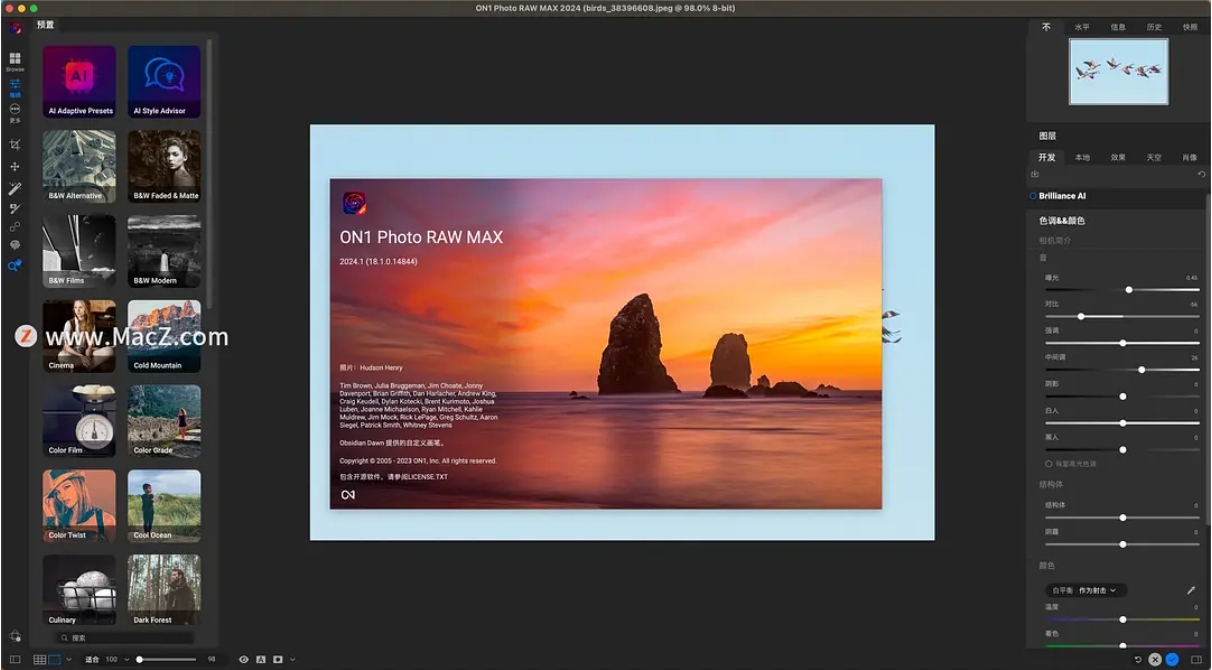Open the Browse module icon
This screenshot has width=1212, height=670.
click(x=15, y=60)
